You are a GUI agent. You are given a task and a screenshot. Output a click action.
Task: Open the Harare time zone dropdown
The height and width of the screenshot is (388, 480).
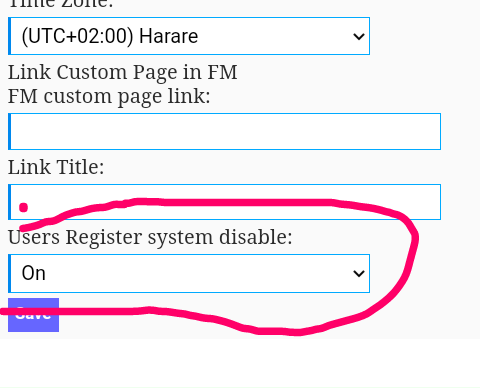pos(189,36)
